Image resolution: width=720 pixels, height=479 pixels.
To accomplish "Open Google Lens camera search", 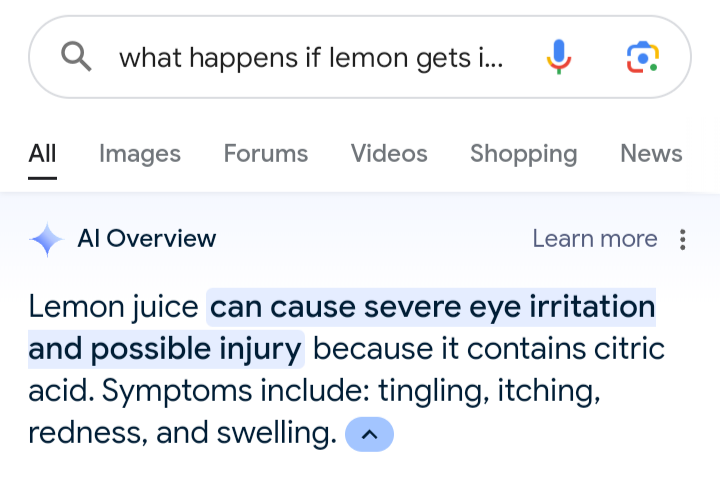I will [x=643, y=56].
